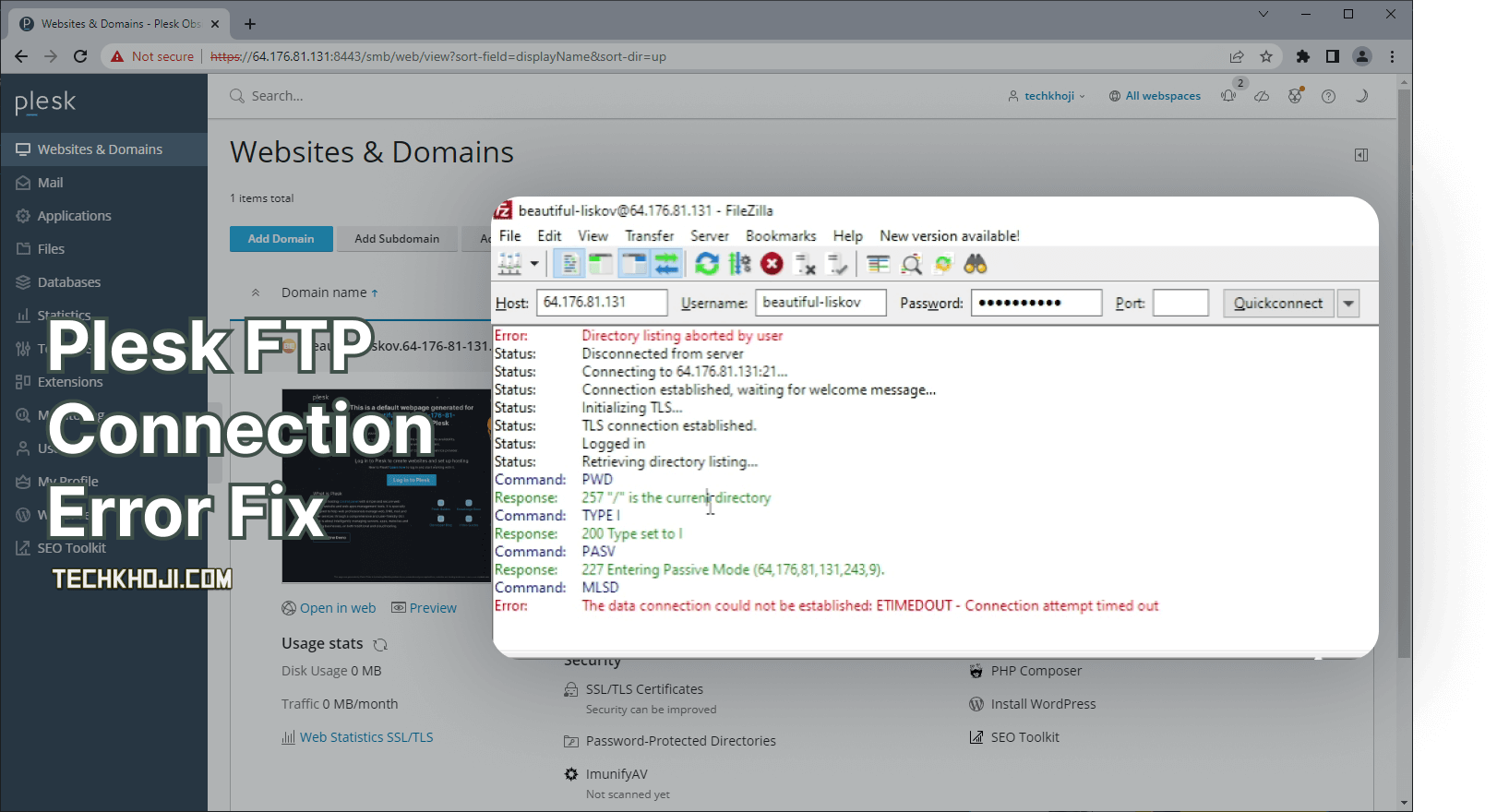The image size is (1509, 812).
Task: Search for files recursively with binoculars
Action: pos(976,265)
